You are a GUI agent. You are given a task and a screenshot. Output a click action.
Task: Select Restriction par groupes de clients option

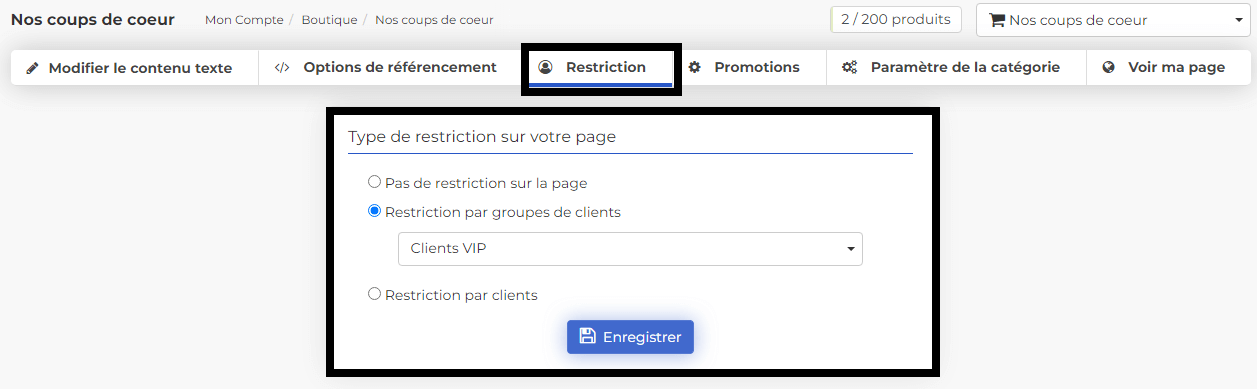pos(374,211)
